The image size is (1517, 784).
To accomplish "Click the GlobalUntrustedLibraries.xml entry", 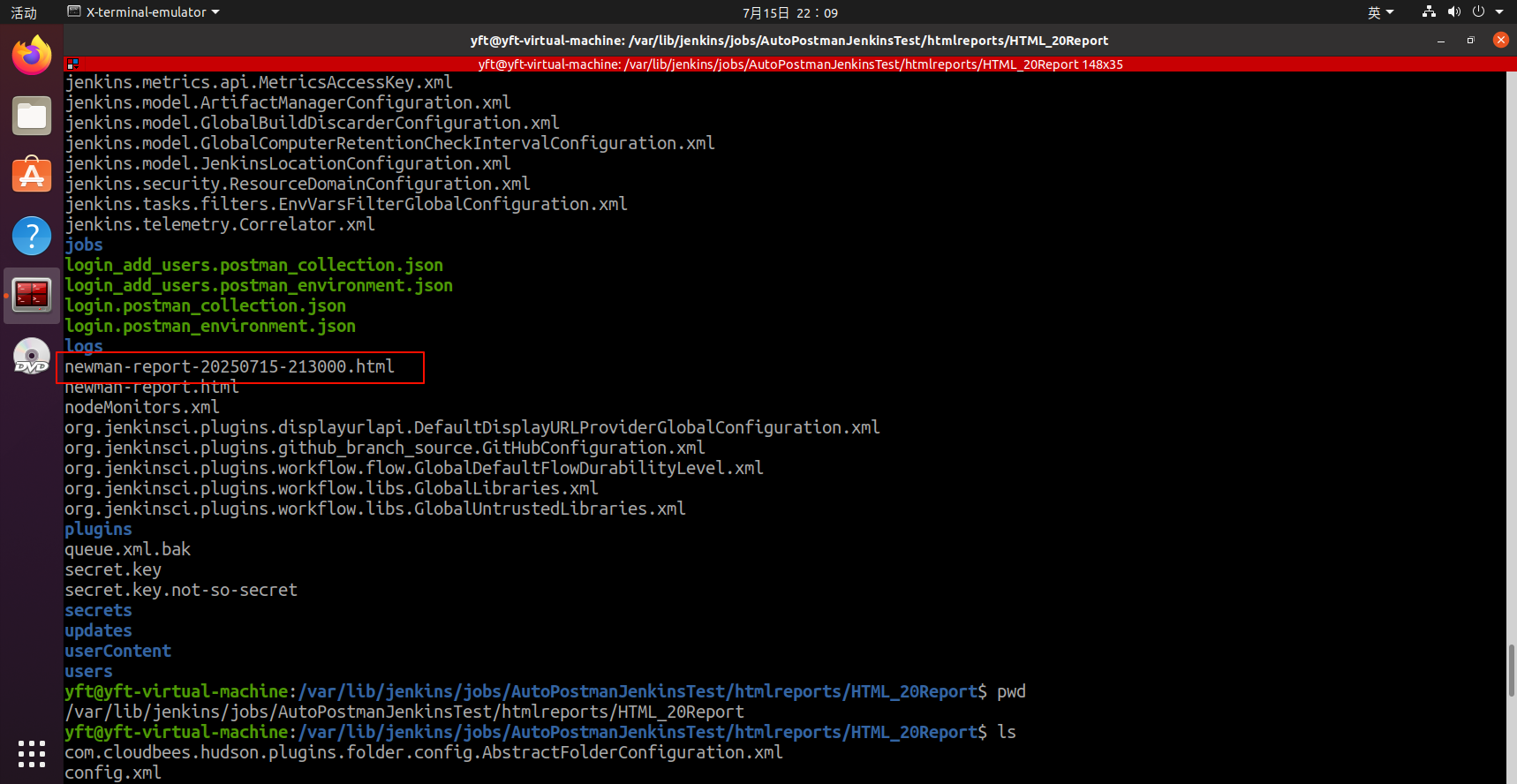I will [x=375, y=509].
